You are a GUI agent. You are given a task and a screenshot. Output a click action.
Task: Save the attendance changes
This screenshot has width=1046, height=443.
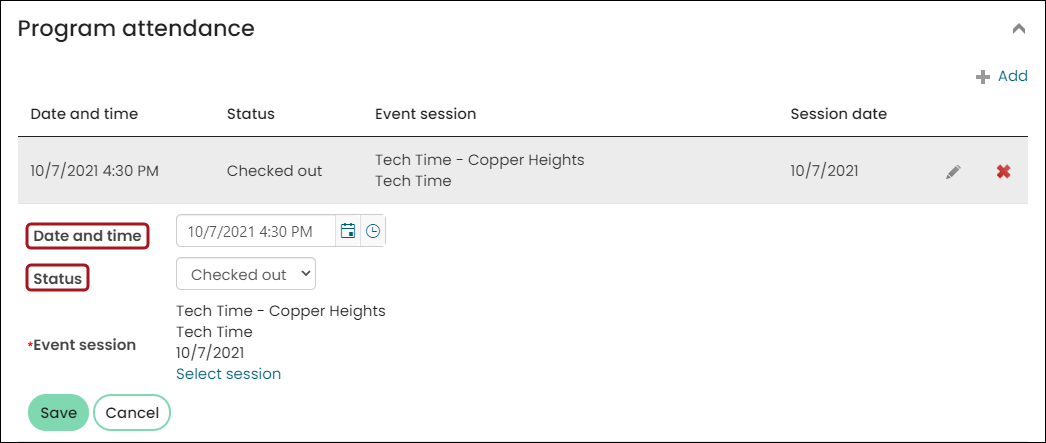click(58, 413)
